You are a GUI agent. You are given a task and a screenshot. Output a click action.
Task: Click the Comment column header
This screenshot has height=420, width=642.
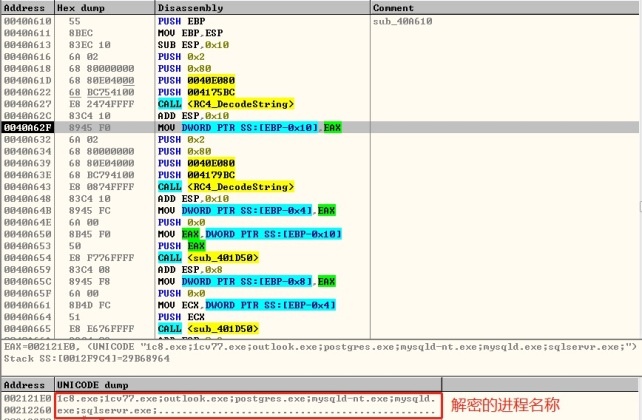[394, 7]
